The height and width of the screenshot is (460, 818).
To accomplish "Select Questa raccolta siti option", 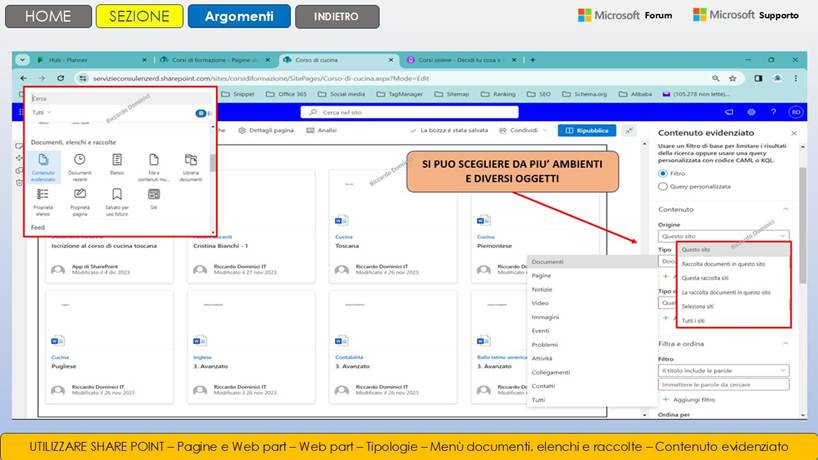I will 734,279.
